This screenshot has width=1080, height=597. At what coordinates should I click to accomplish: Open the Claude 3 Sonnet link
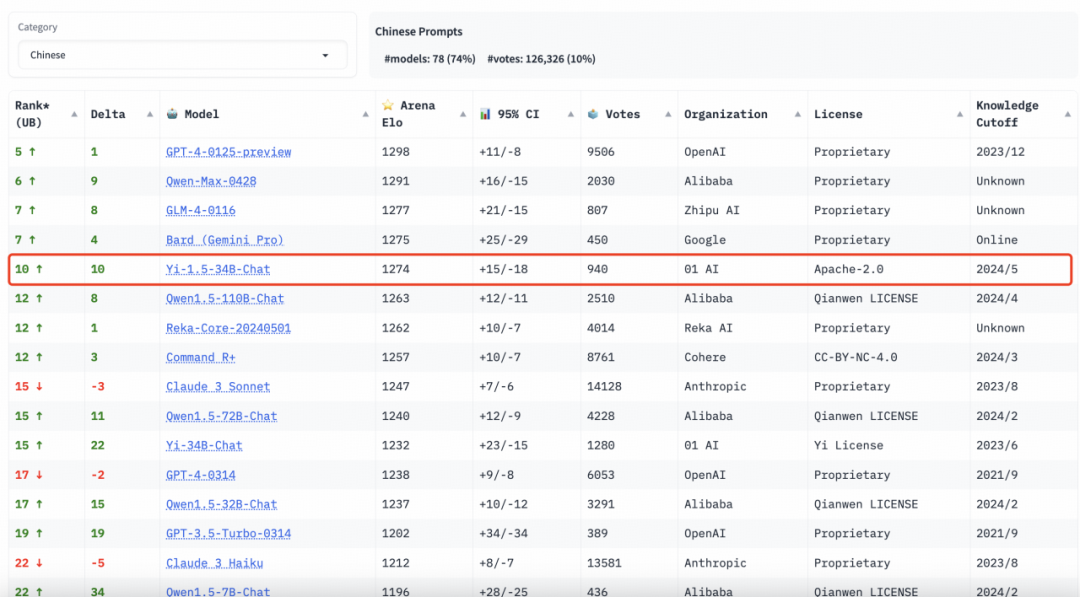click(218, 386)
